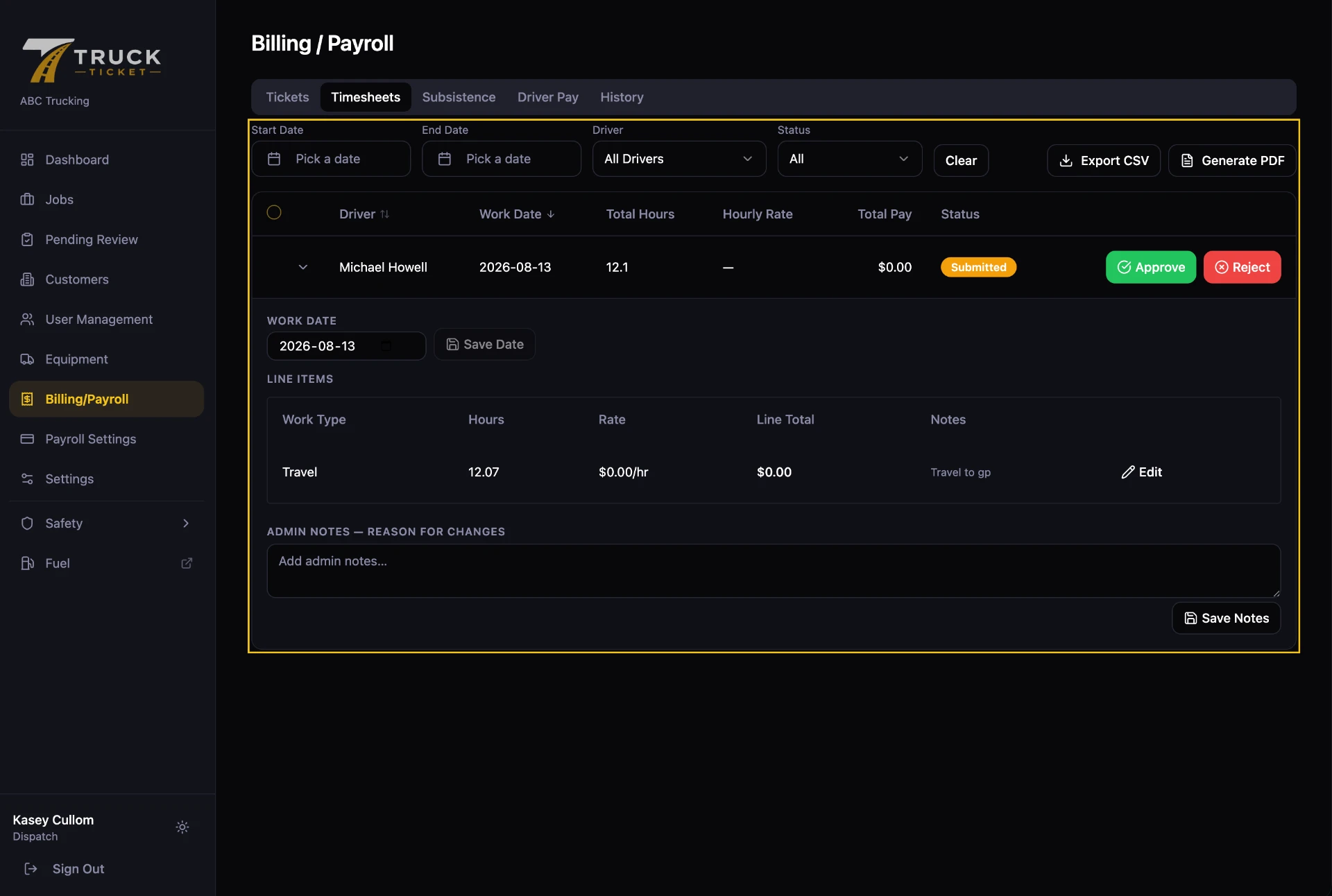Expand the Safety submenu chevron
1332x896 pixels.
click(x=186, y=523)
